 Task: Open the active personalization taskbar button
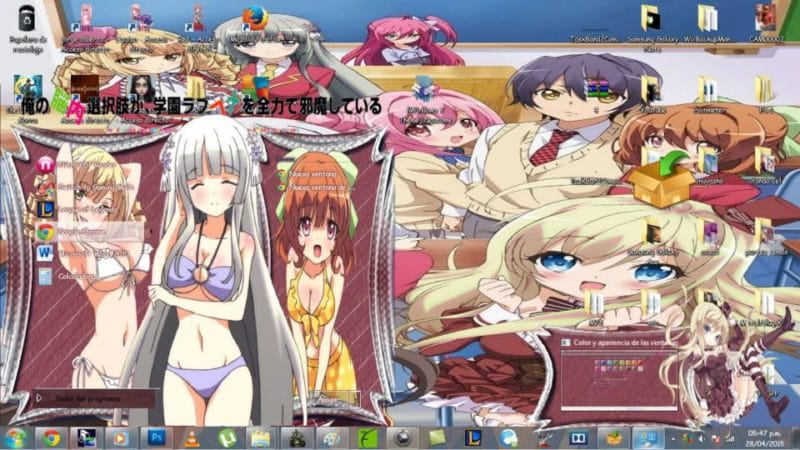(648, 438)
